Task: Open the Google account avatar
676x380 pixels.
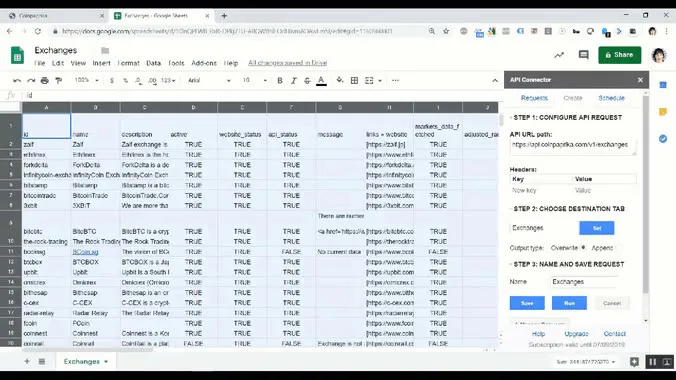Action: 659,55
